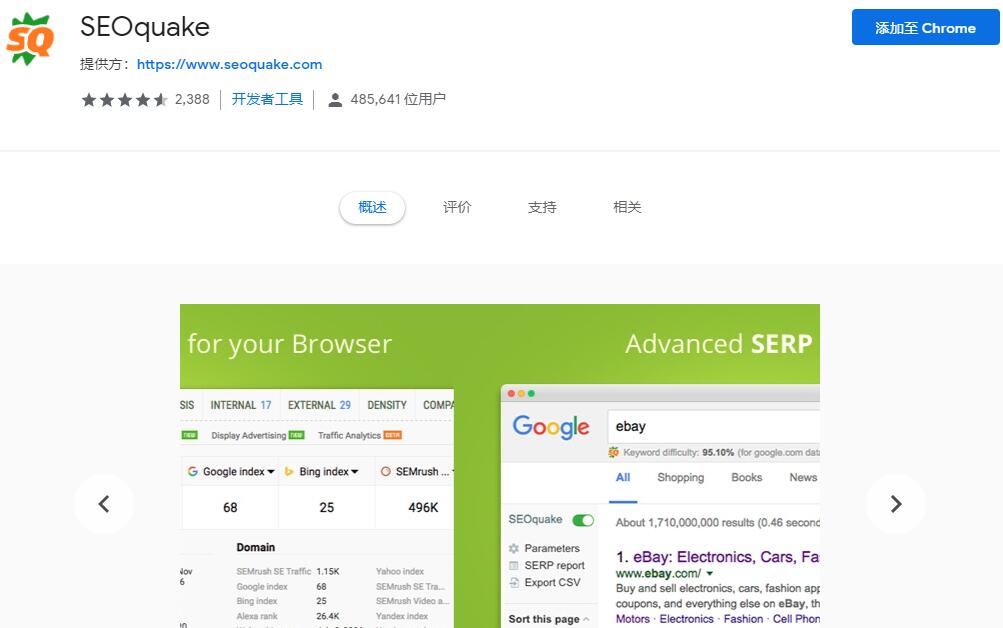Go to next screenshot with right arrow
Screen dimensions: 1003x628
click(x=896, y=504)
